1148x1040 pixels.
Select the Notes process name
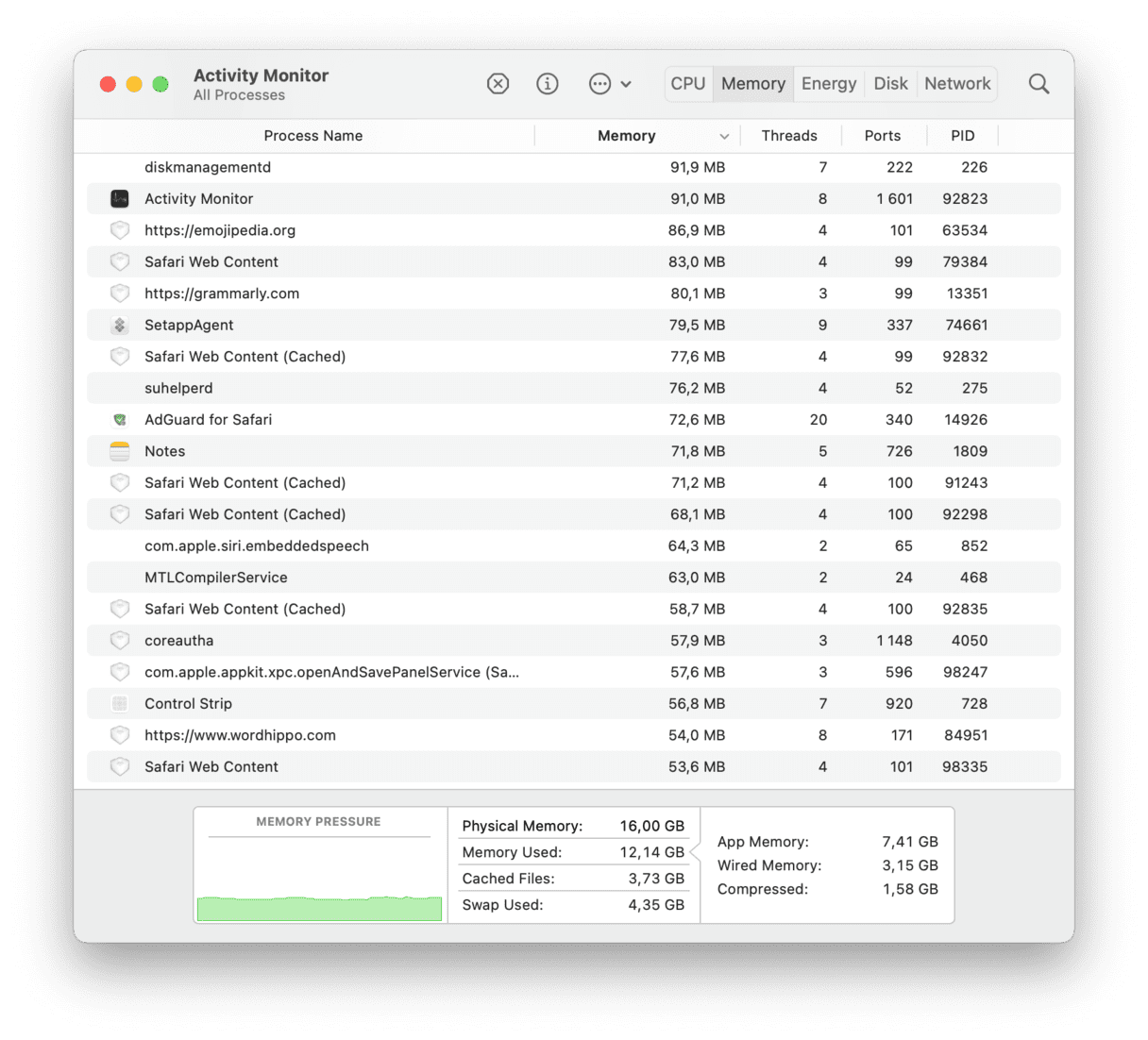click(164, 451)
